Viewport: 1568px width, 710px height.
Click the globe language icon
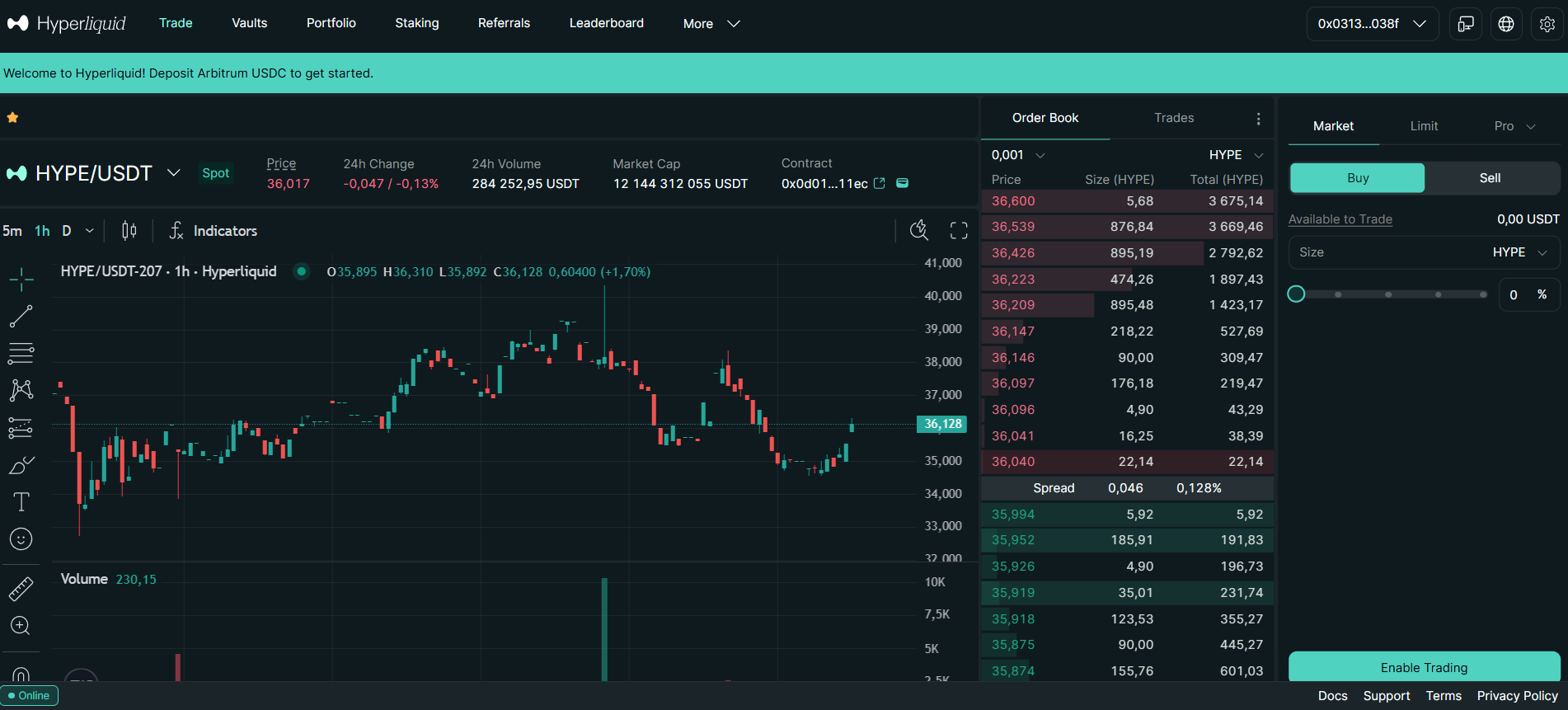click(x=1505, y=24)
